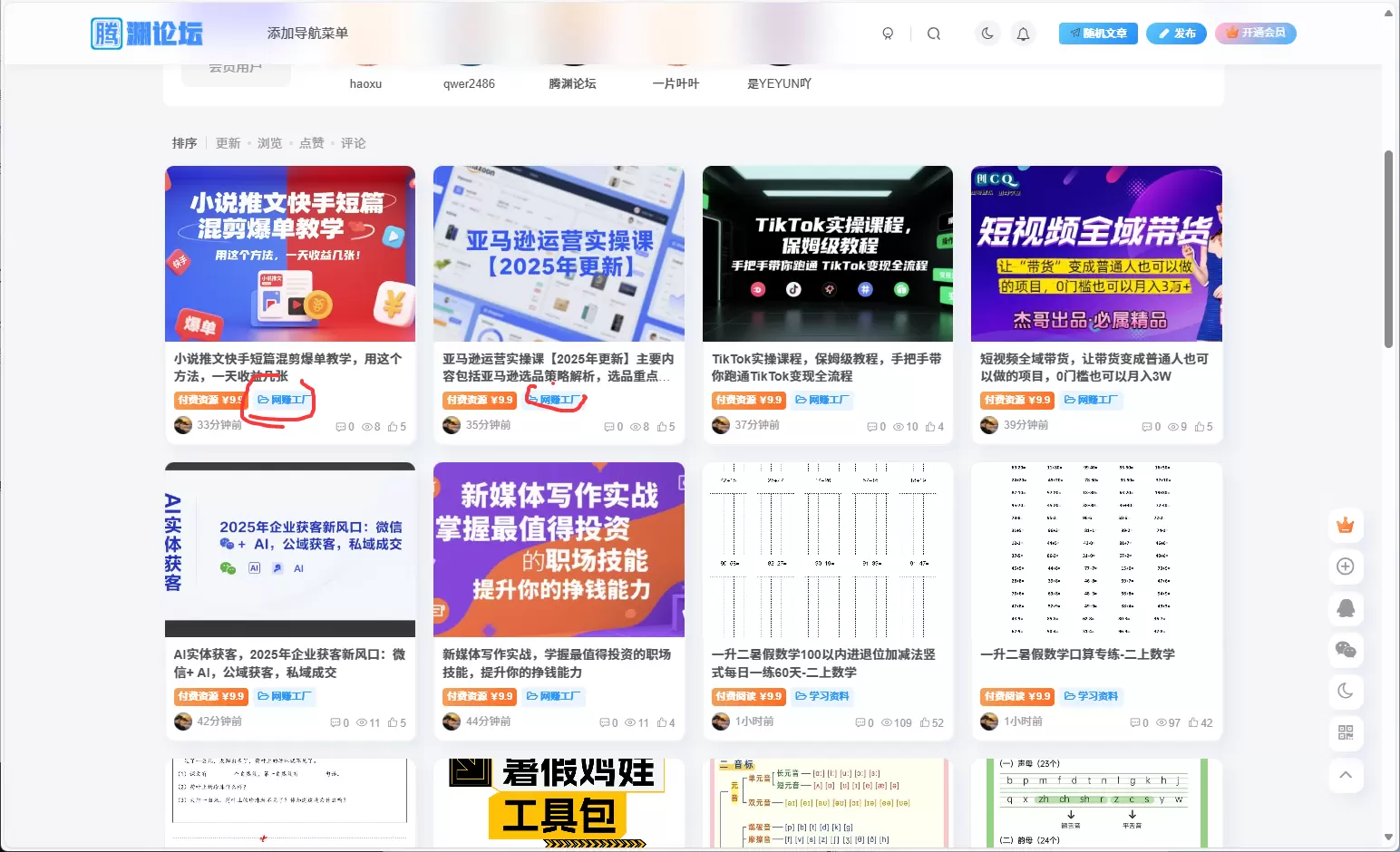Sort posts by 更新
The image size is (1400, 852).
(228, 143)
